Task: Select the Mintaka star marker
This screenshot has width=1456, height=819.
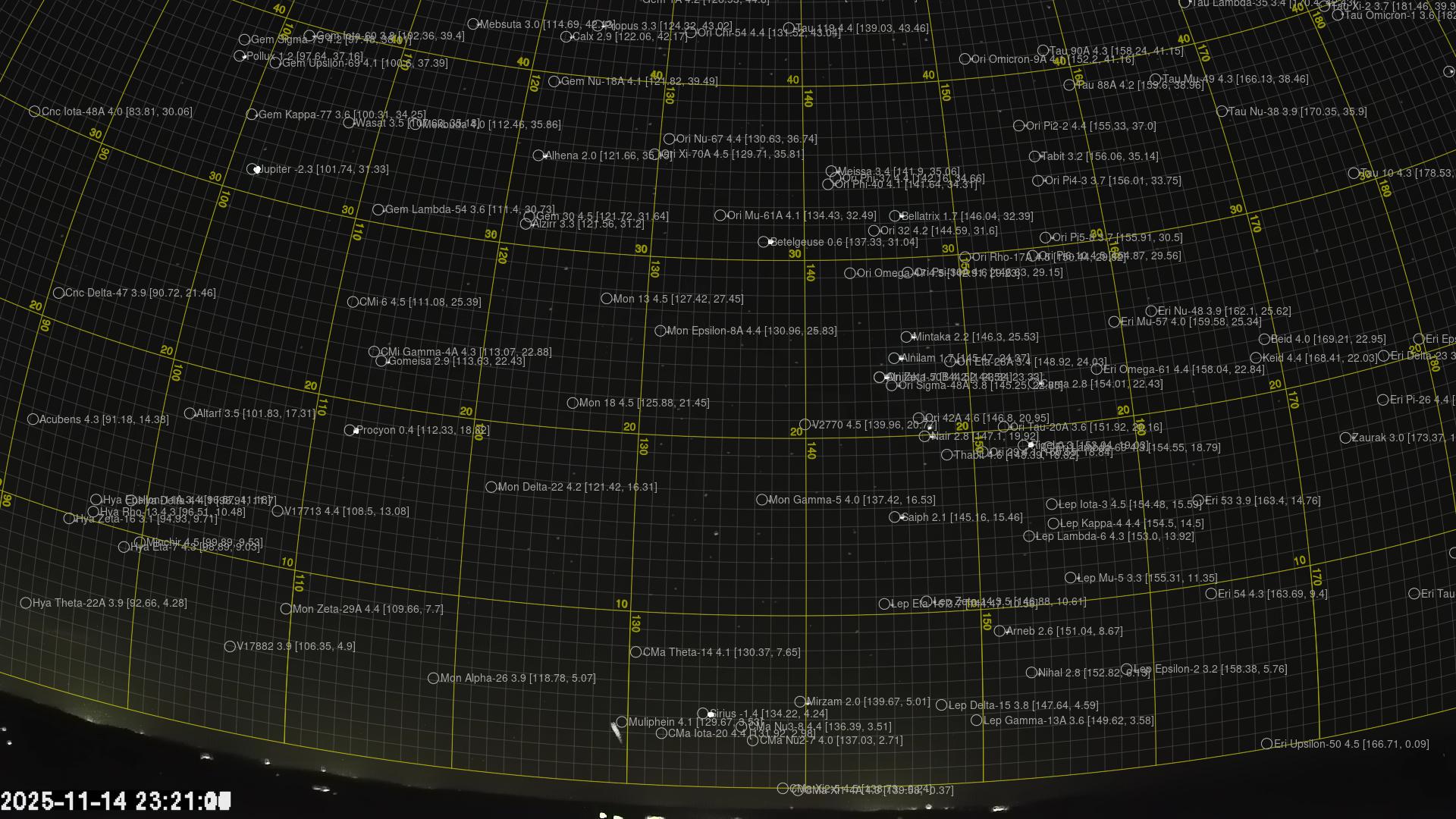Action: [x=906, y=337]
